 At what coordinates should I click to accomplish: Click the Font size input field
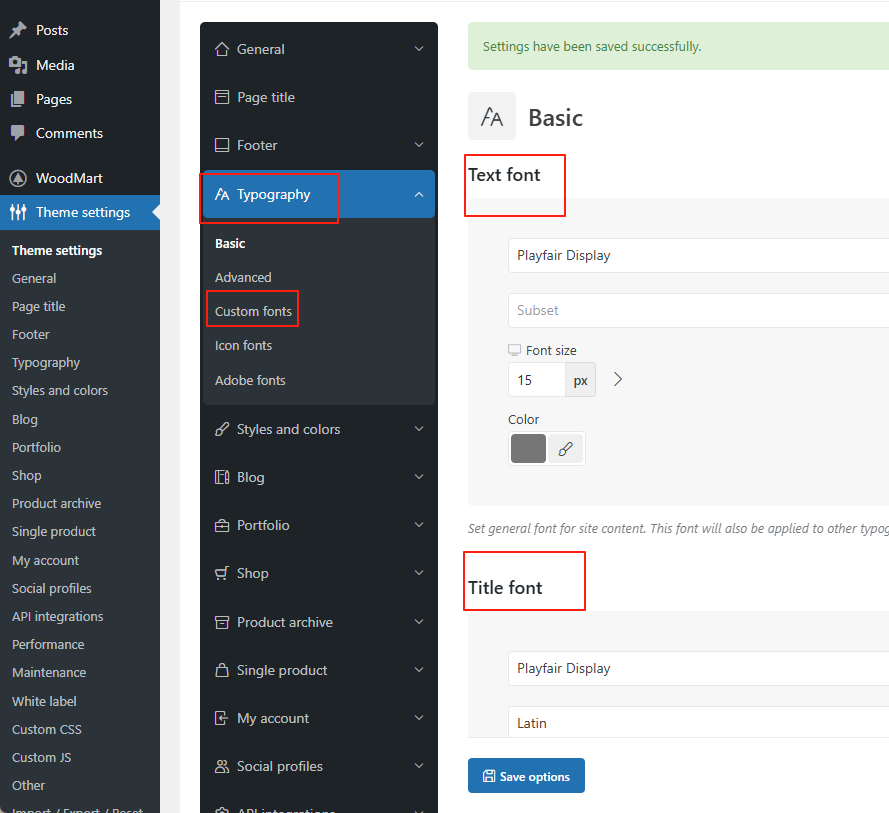[536, 380]
